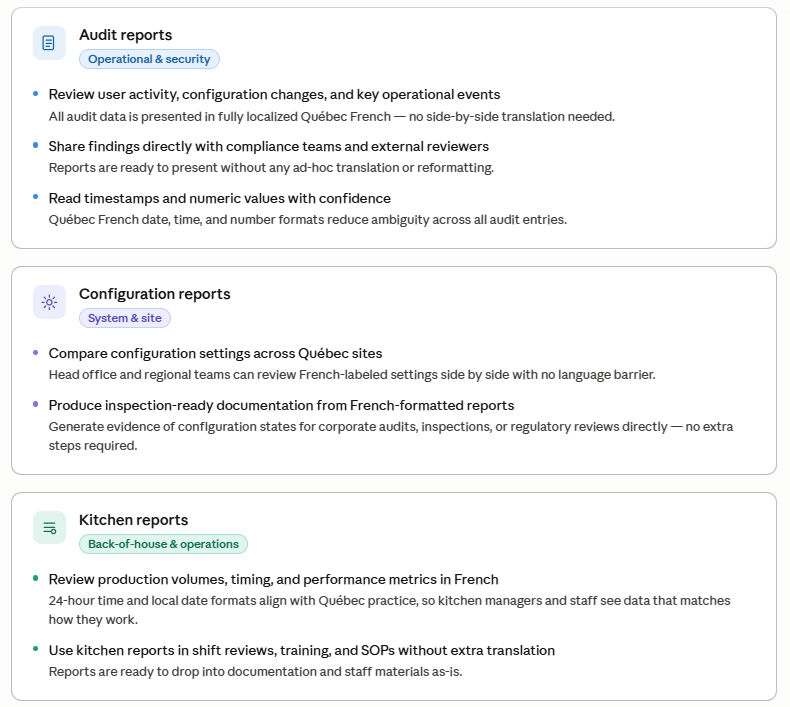Image resolution: width=790 pixels, height=707 pixels.
Task: Click 'Read timestamps and numeric values' item
Action: click(220, 198)
